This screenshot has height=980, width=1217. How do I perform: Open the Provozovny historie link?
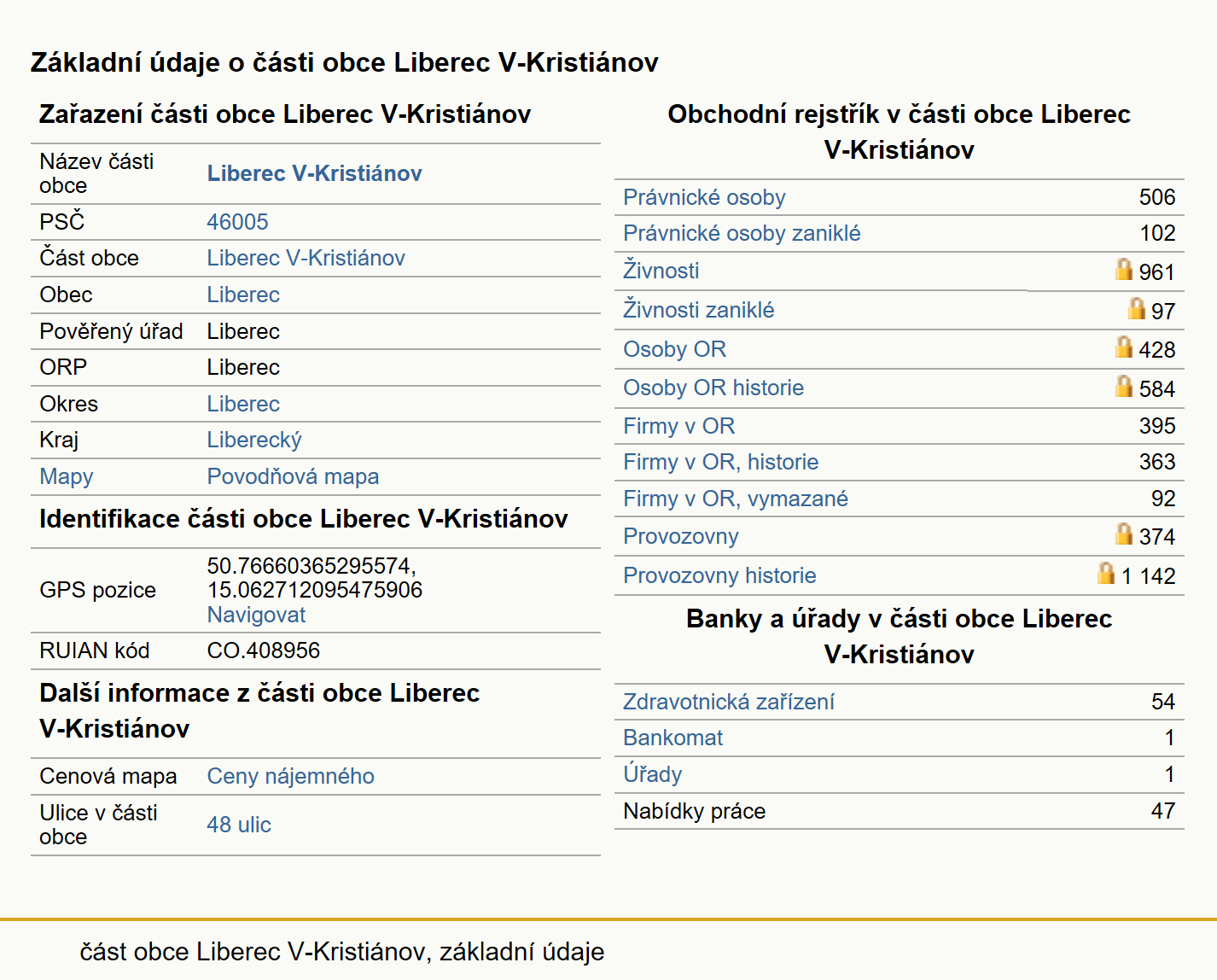coord(719,575)
